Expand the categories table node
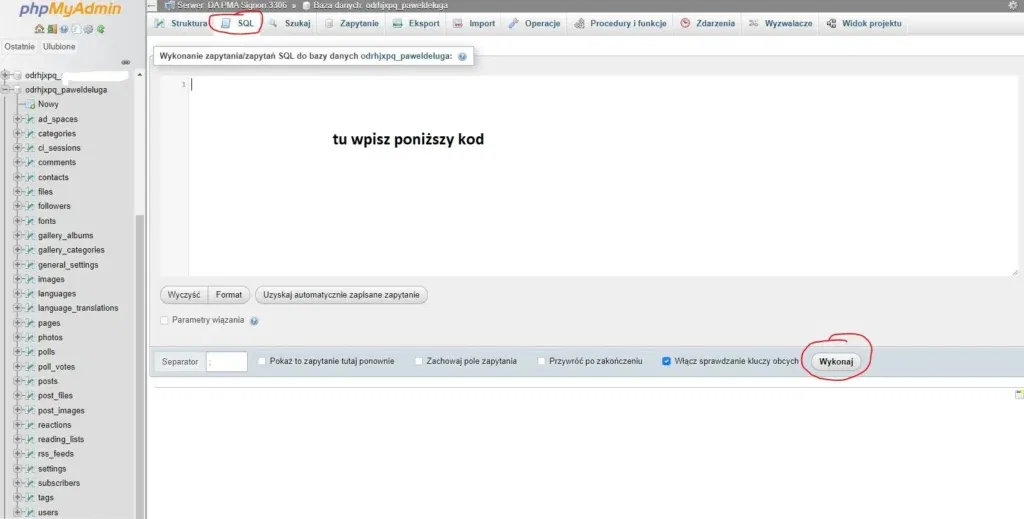This screenshot has width=1024, height=519. (17, 133)
